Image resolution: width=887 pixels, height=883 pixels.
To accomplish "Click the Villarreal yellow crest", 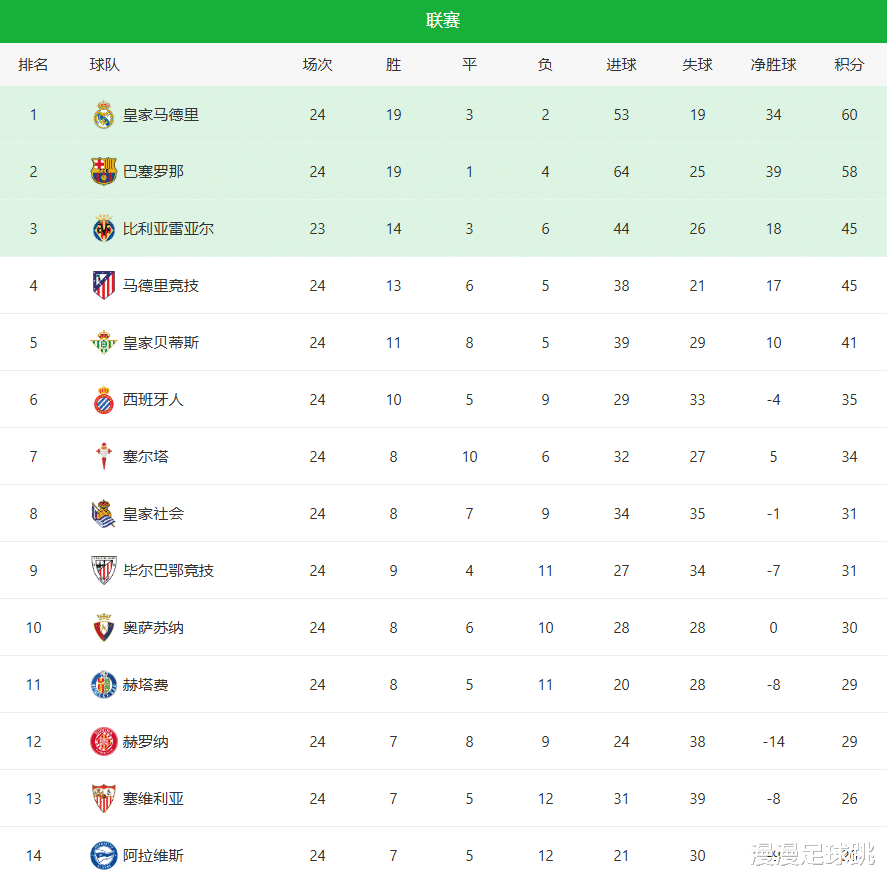I will pyautogui.click(x=104, y=229).
